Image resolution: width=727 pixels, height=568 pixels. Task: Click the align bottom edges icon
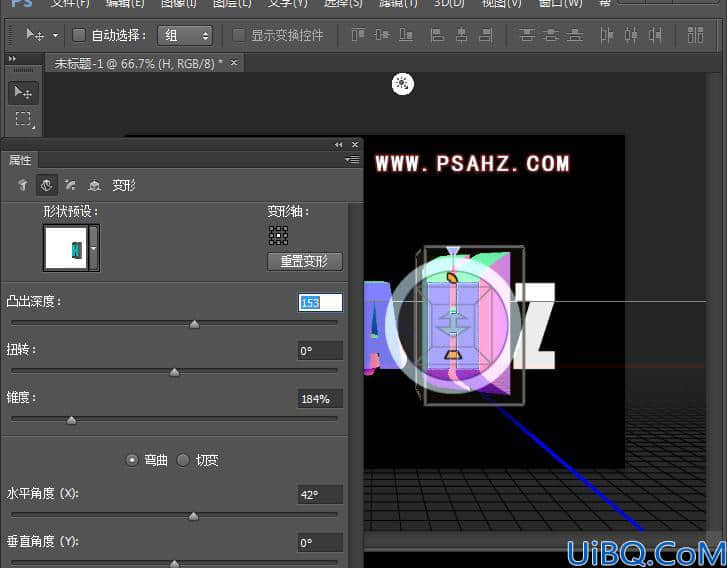click(406, 35)
